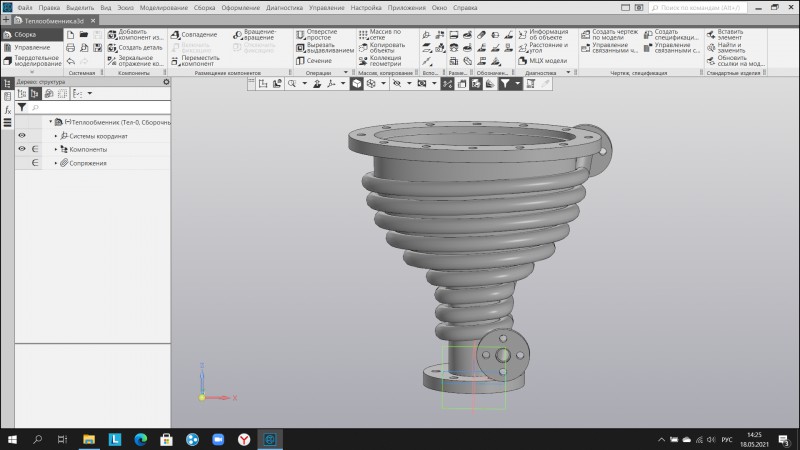800x450 pixels.
Task: Open the Моделирование menu
Action: [x=164, y=8]
